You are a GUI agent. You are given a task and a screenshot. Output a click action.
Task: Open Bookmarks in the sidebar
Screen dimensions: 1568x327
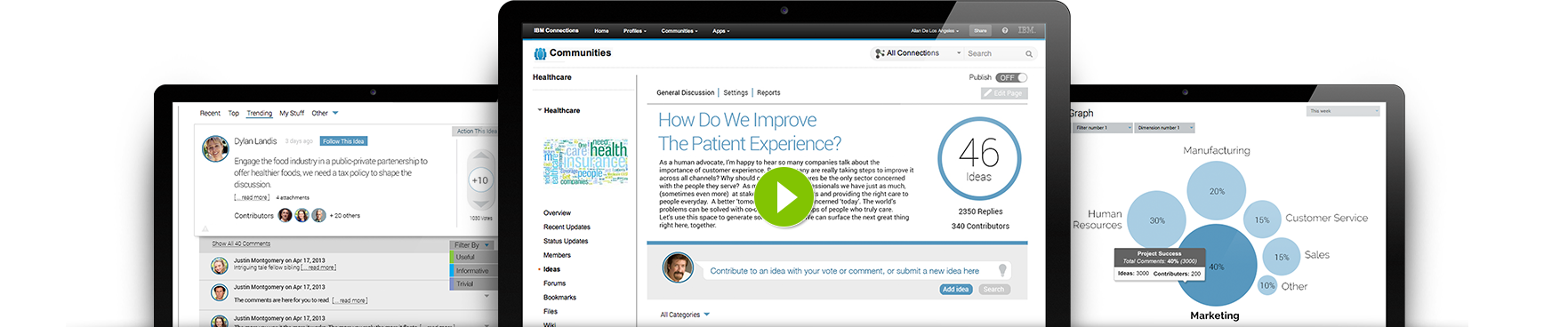pos(560,298)
